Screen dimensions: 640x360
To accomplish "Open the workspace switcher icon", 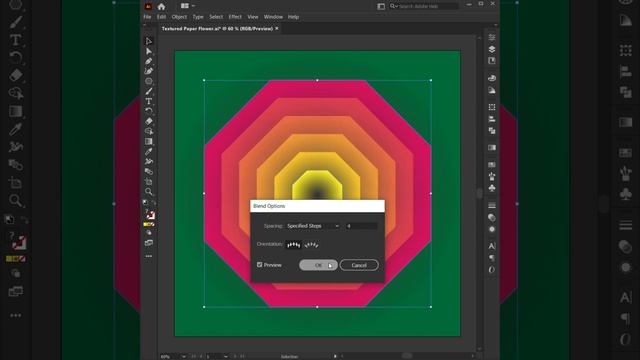I will point(381,6).
